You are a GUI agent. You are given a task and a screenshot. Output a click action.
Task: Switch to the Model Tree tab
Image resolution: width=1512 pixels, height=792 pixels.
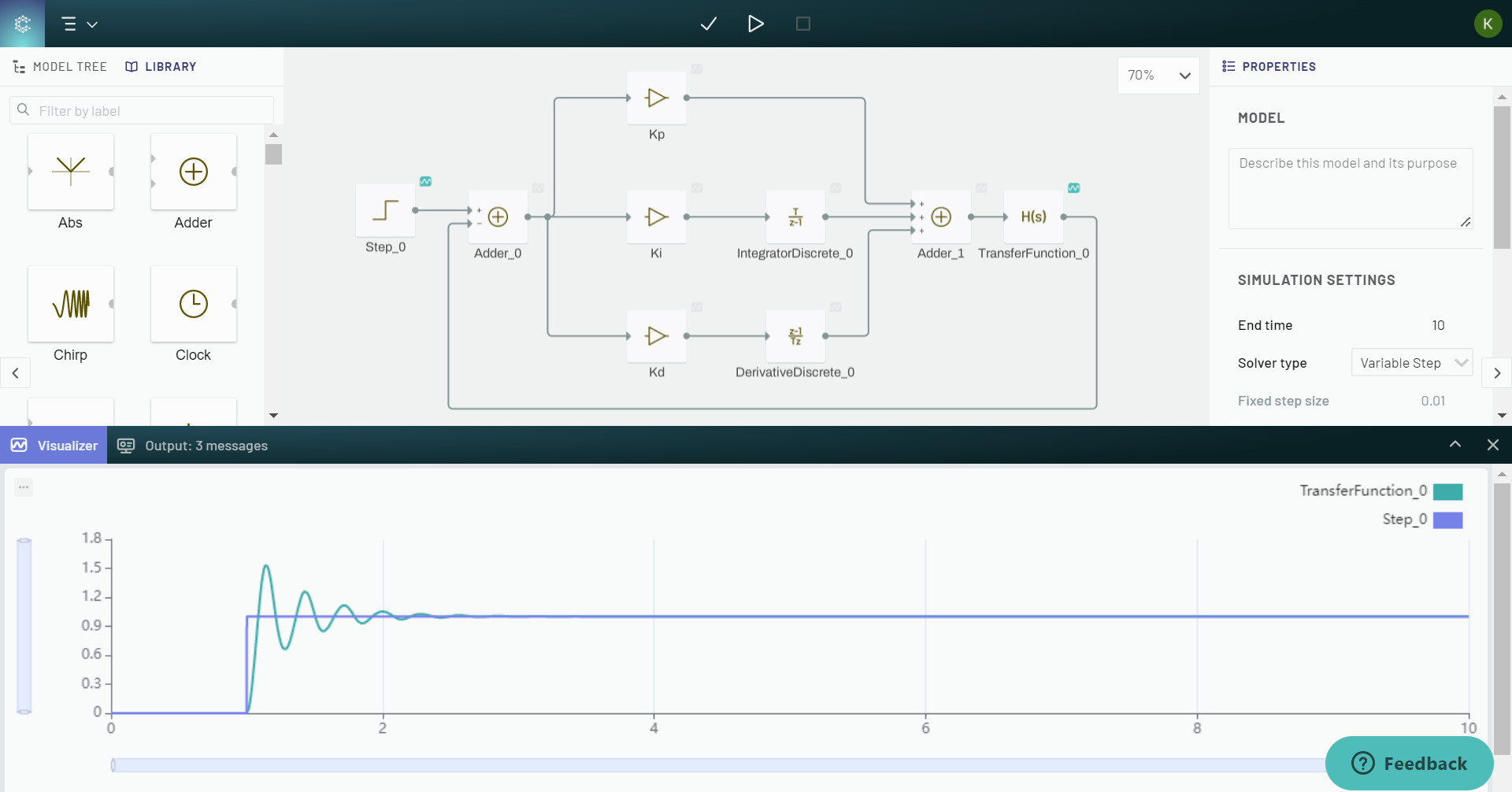click(61, 67)
